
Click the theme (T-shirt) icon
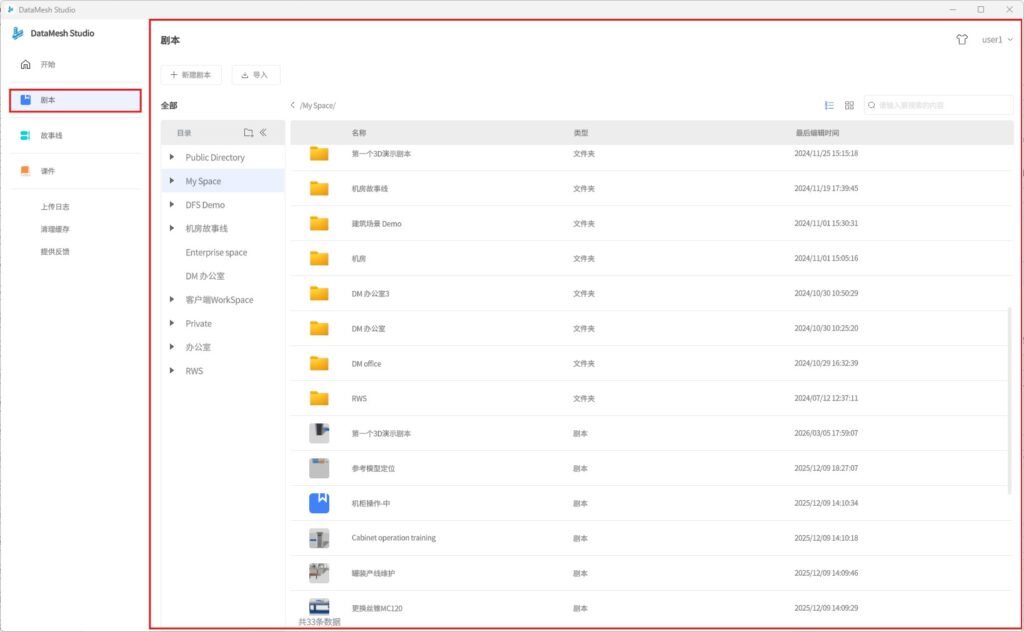962,40
